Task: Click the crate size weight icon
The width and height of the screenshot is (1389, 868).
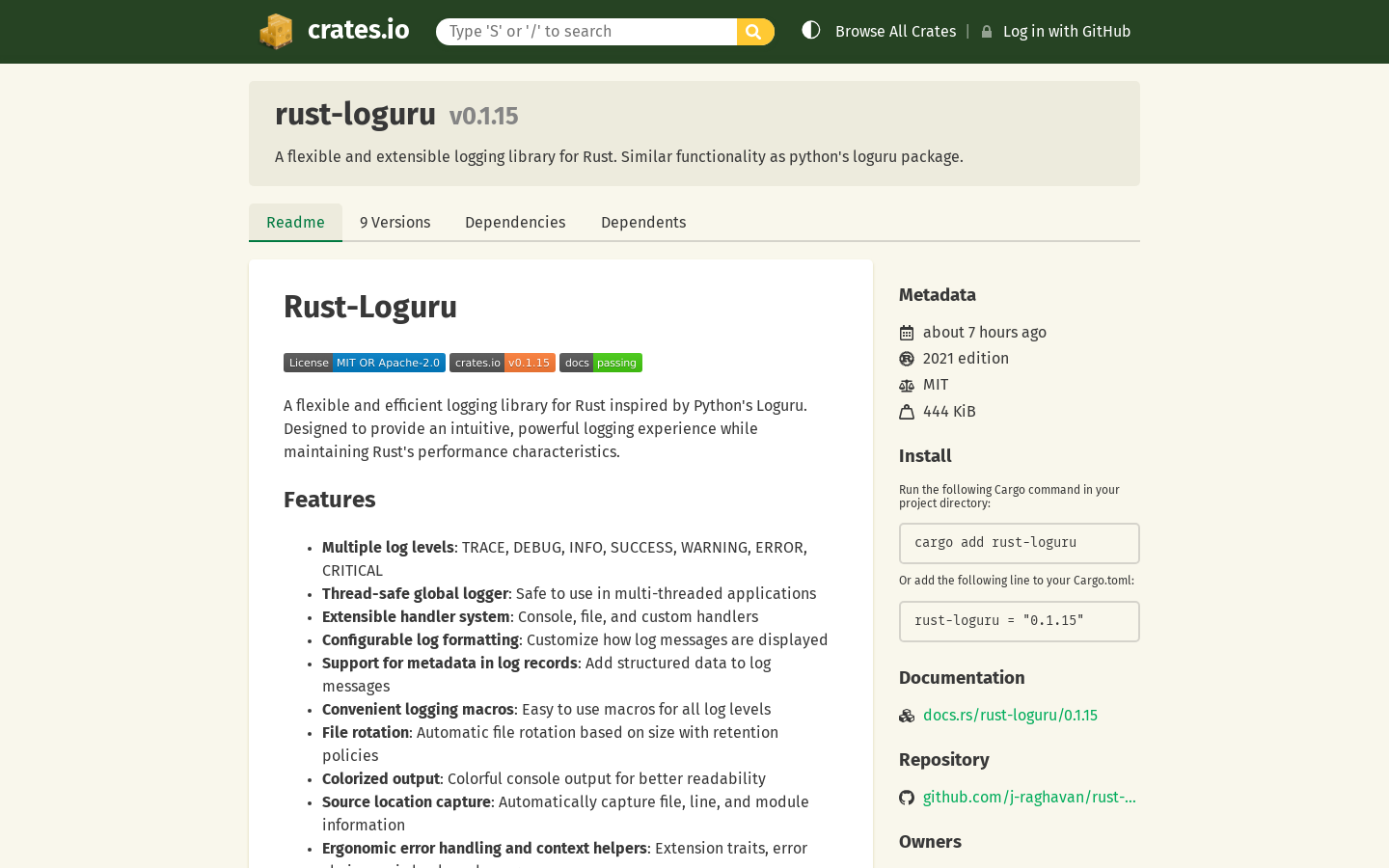Action: click(907, 412)
